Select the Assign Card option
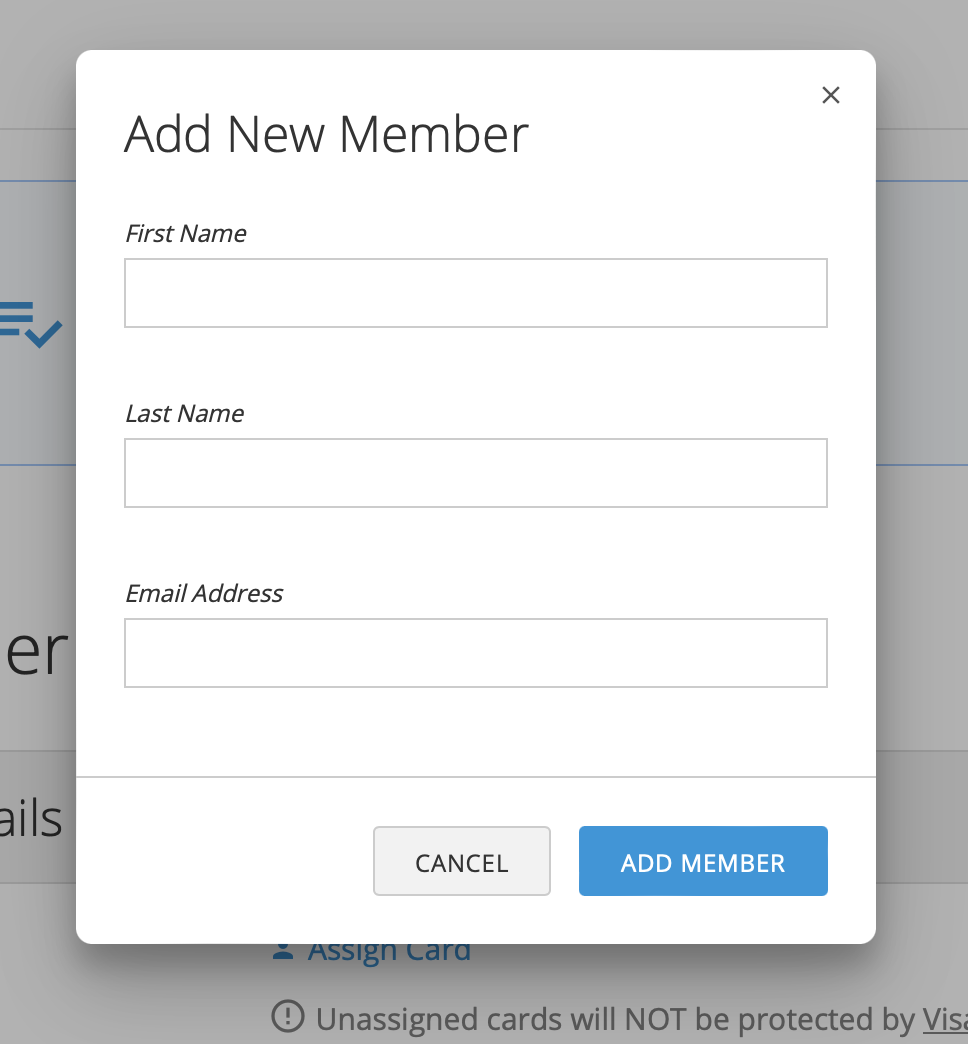Viewport: 968px width, 1044px height. pos(390,950)
